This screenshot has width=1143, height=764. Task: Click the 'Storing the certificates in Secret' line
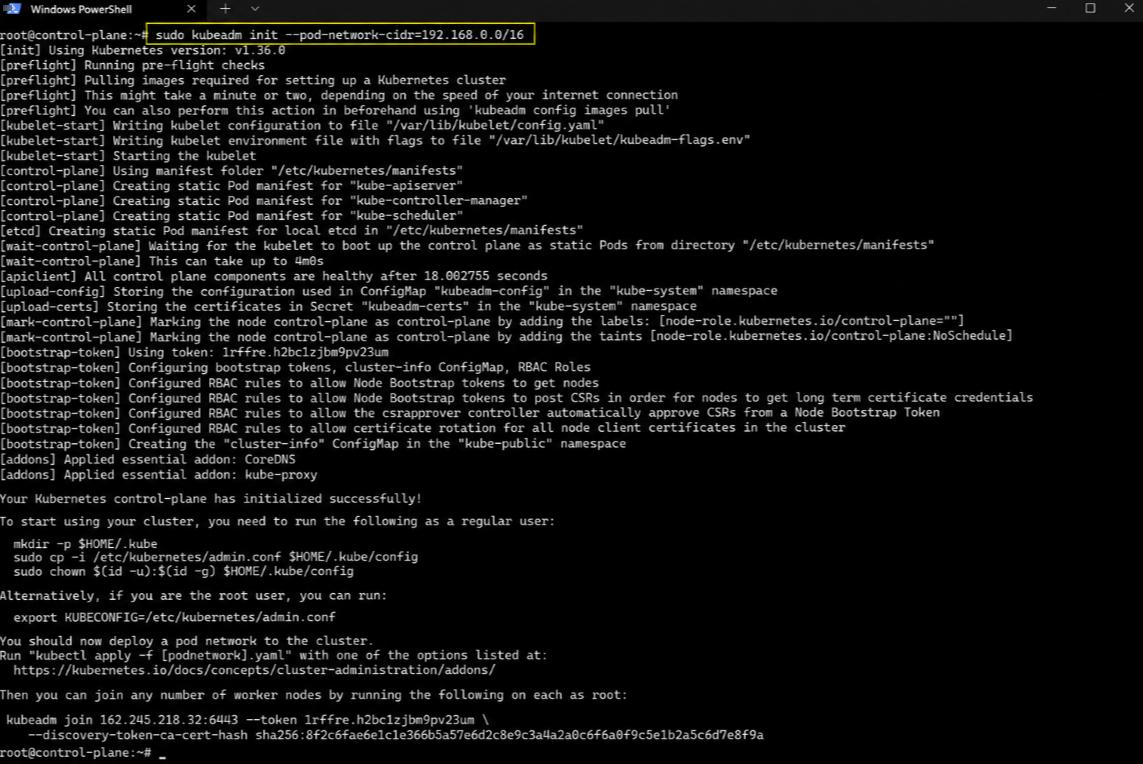pyautogui.click(x=348, y=307)
